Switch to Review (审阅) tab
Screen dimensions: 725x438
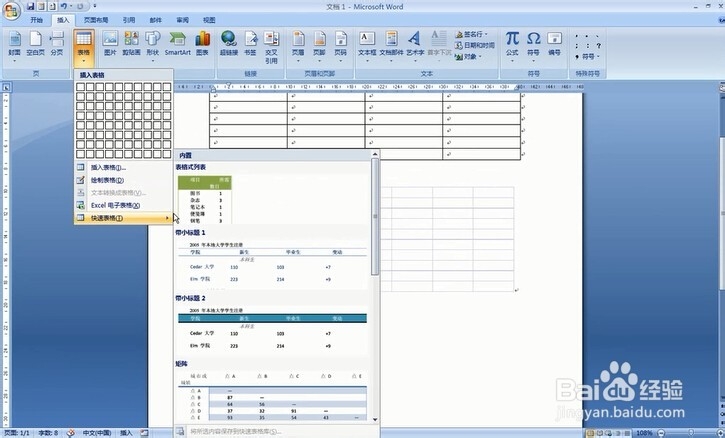tap(183, 20)
